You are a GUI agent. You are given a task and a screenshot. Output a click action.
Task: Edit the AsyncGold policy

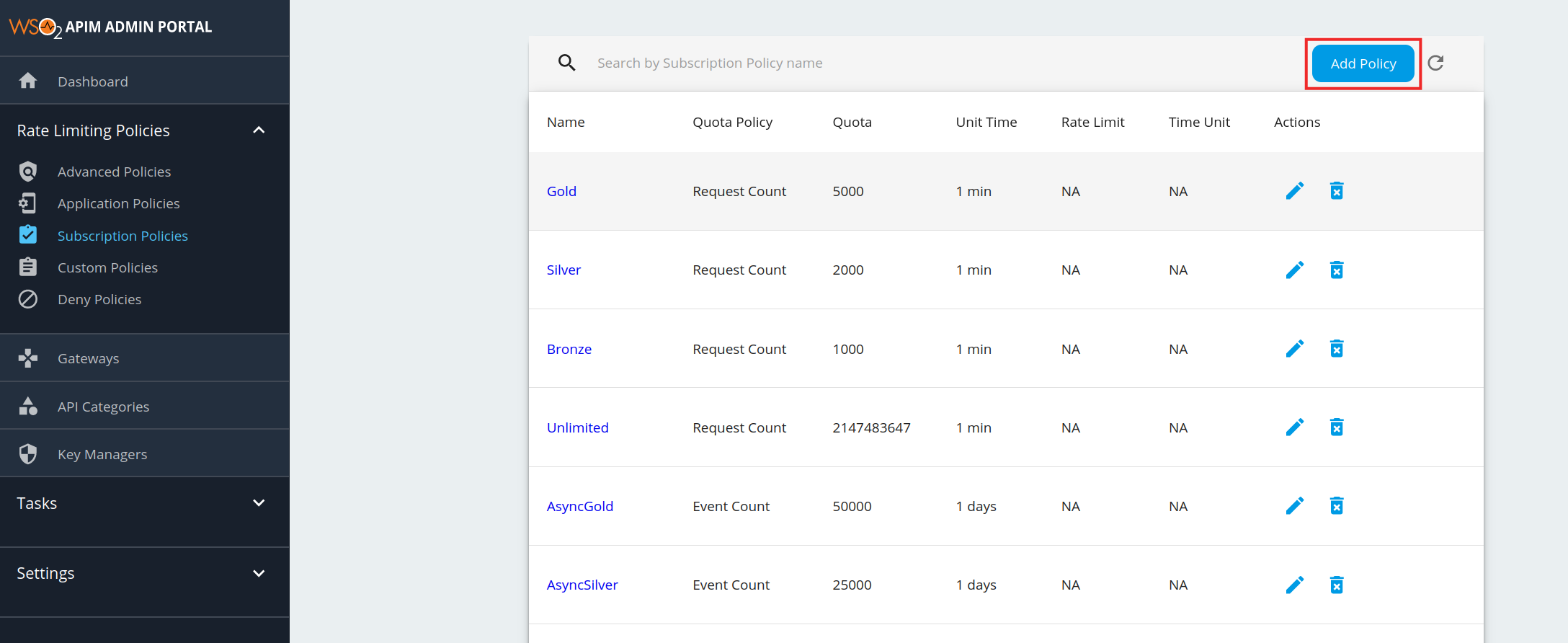[1294, 506]
